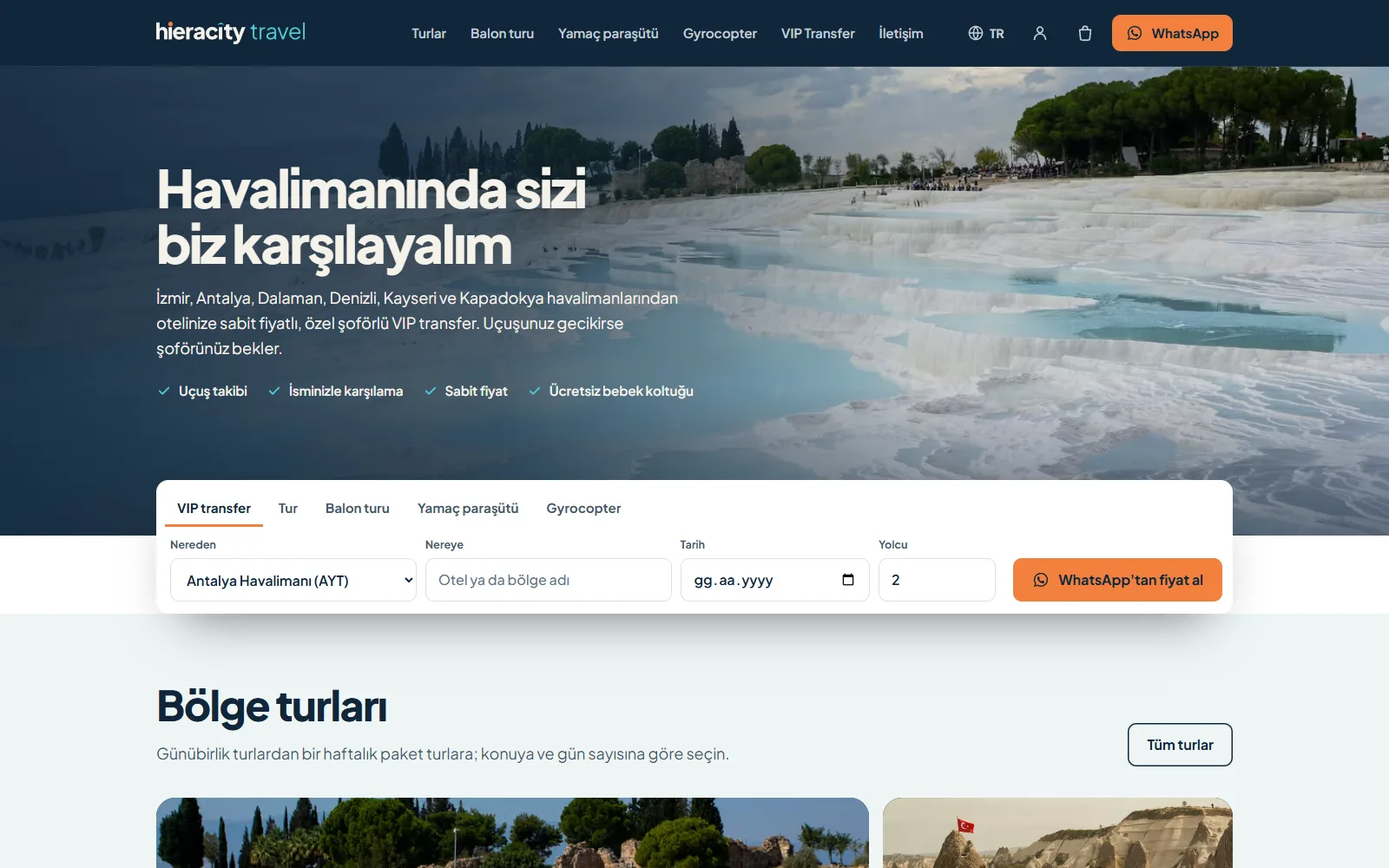This screenshot has width=1389, height=868.
Task: Switch to the Balon turu search tab
Action: pos(358,509)
